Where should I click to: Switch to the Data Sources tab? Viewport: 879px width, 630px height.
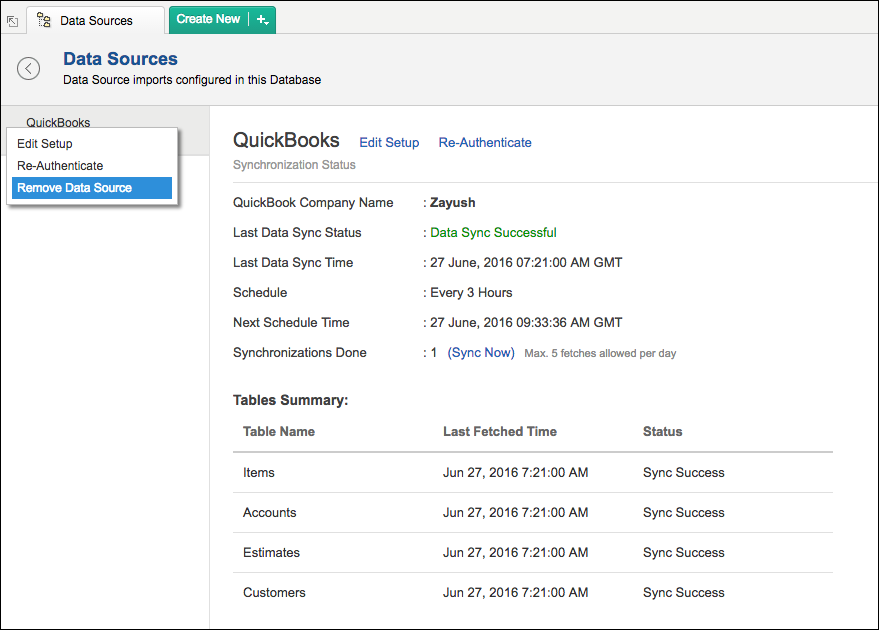(96, 20)
